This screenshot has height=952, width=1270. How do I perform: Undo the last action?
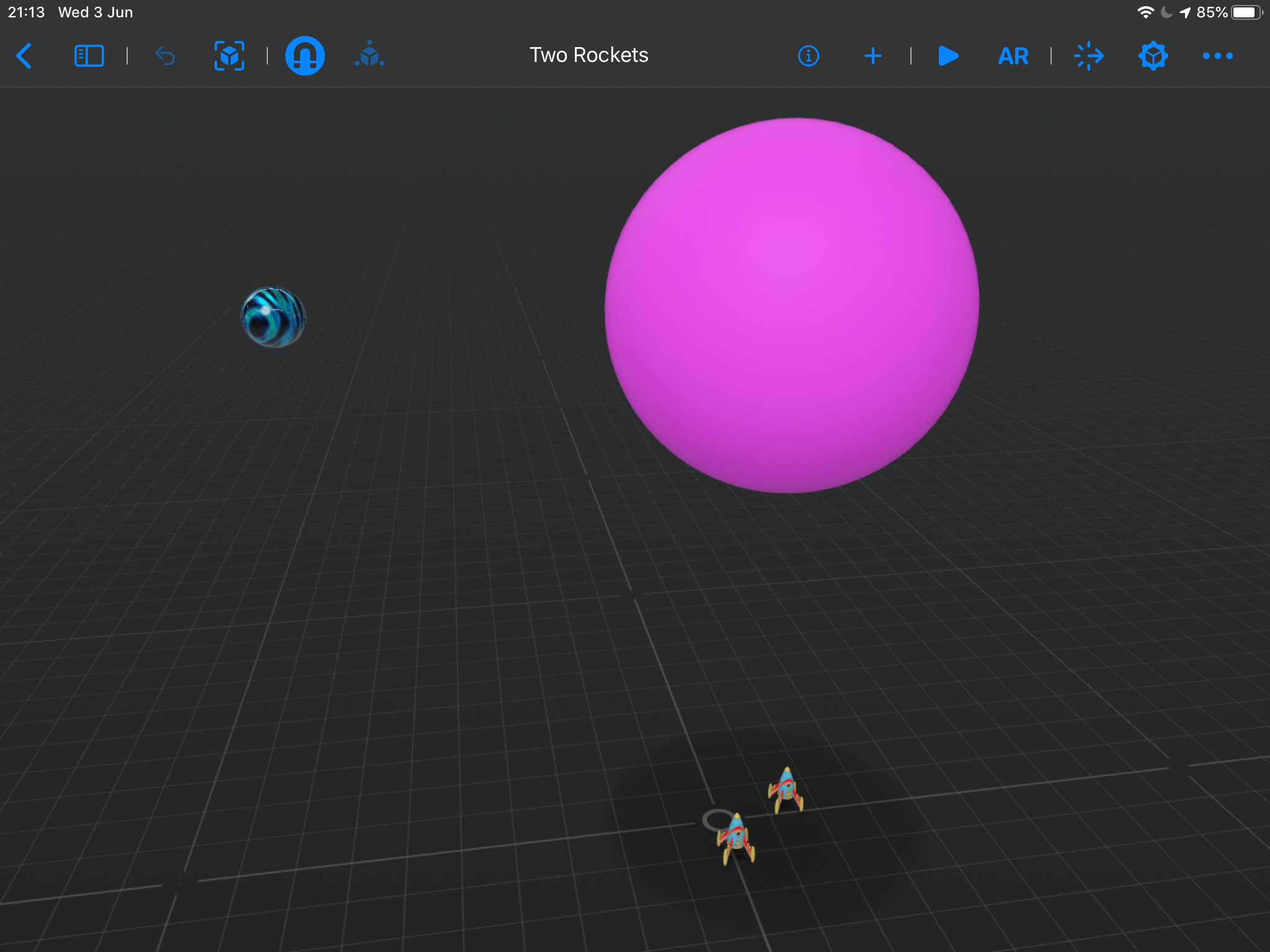coord(165,56)
